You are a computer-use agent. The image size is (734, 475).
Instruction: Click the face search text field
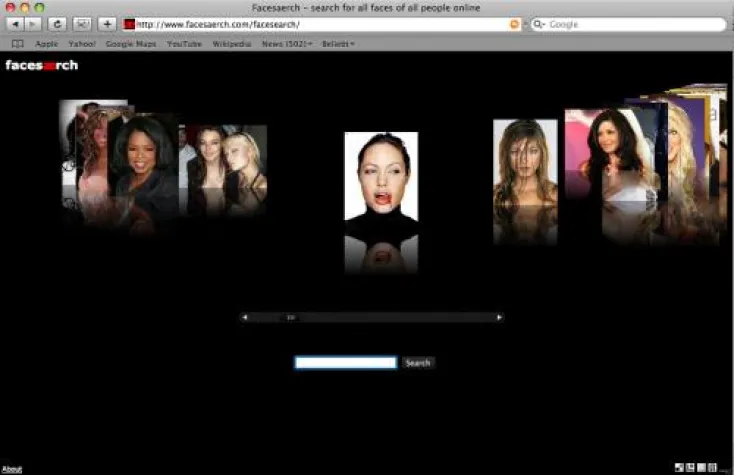point(346,363)
